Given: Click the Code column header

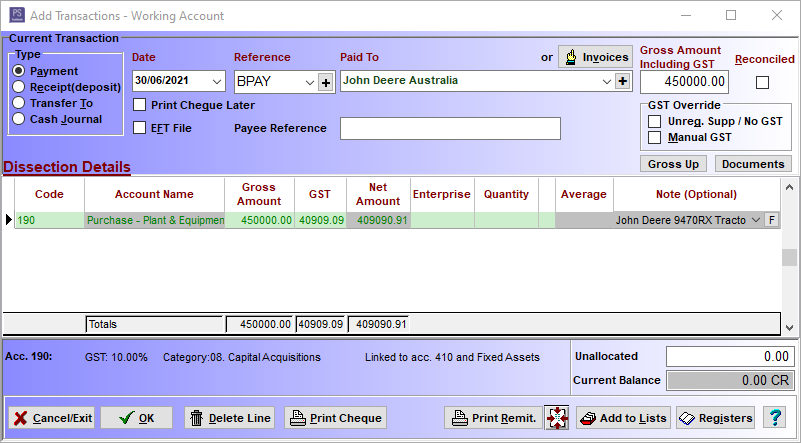Looking at the screenshot, I should point(50,194).
